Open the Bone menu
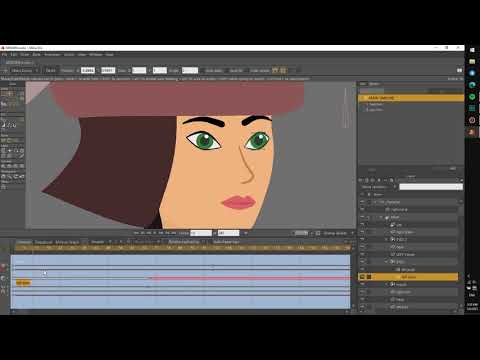The height and width of the screenshot is (360, 480). point(37,54)
